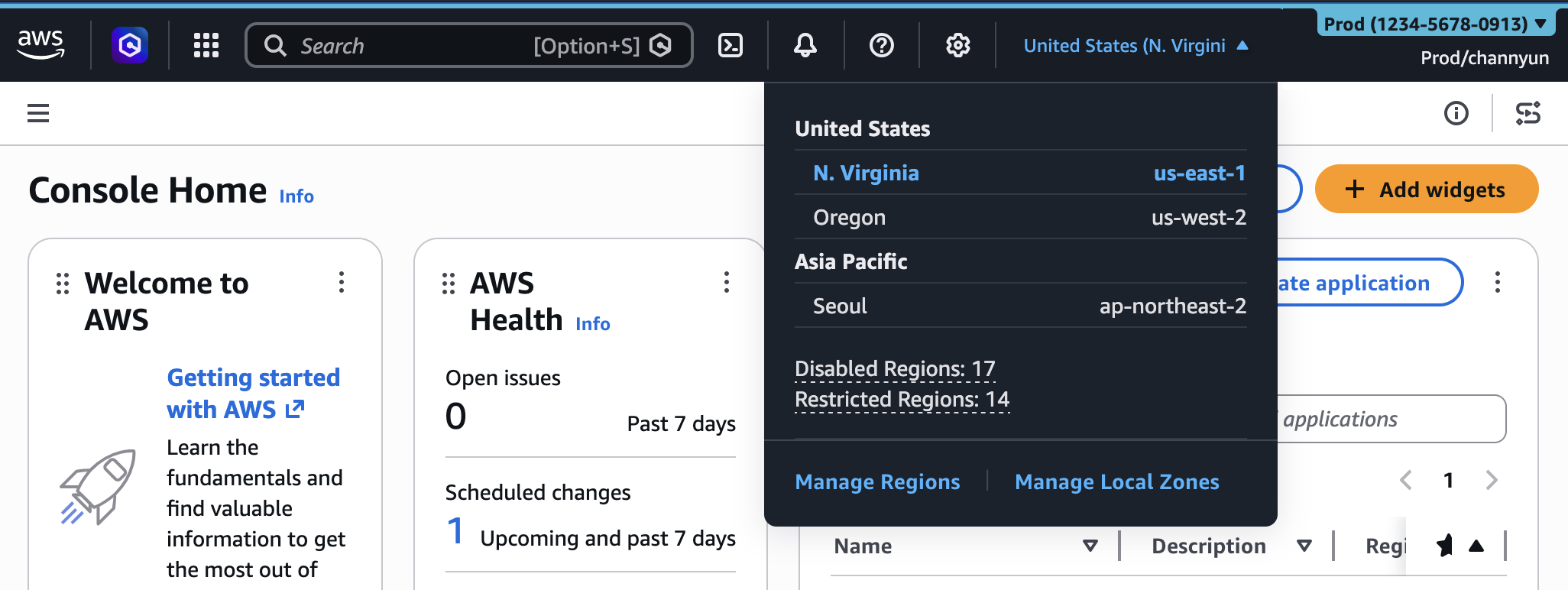This screenshot has width=1568, height=590.
Task: Click the Add widgets button
Action: 1426,189
